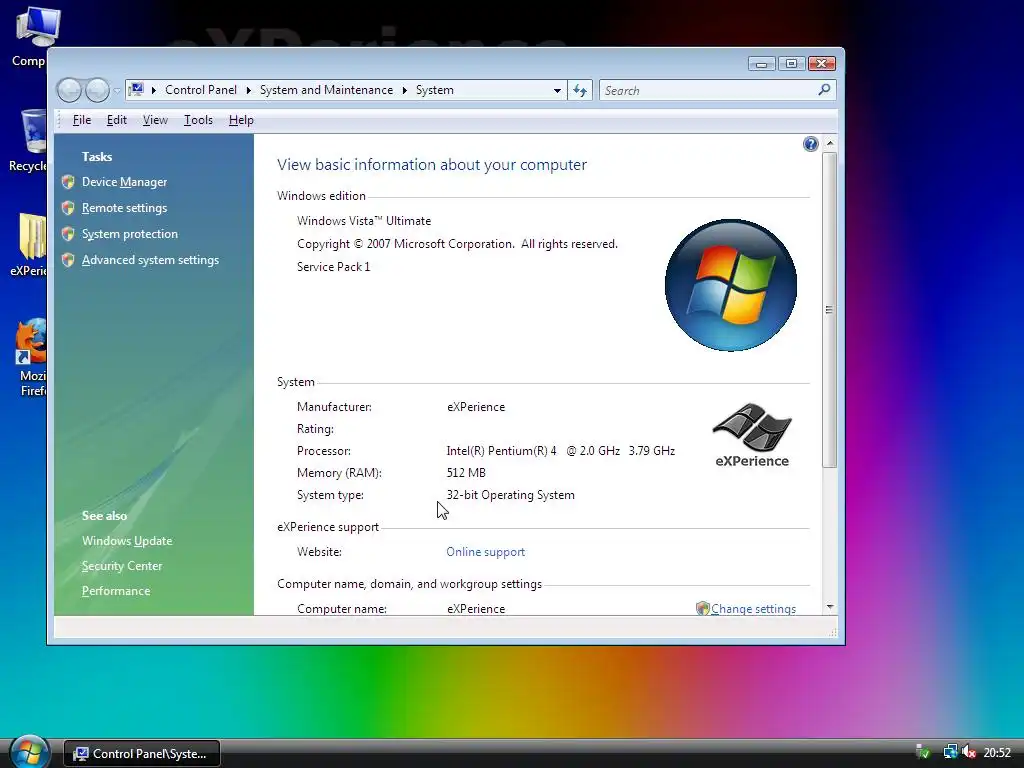Click the shield icon beside System protection
The height and width of the screenshot is (768, 1024).
coord(68,234)
